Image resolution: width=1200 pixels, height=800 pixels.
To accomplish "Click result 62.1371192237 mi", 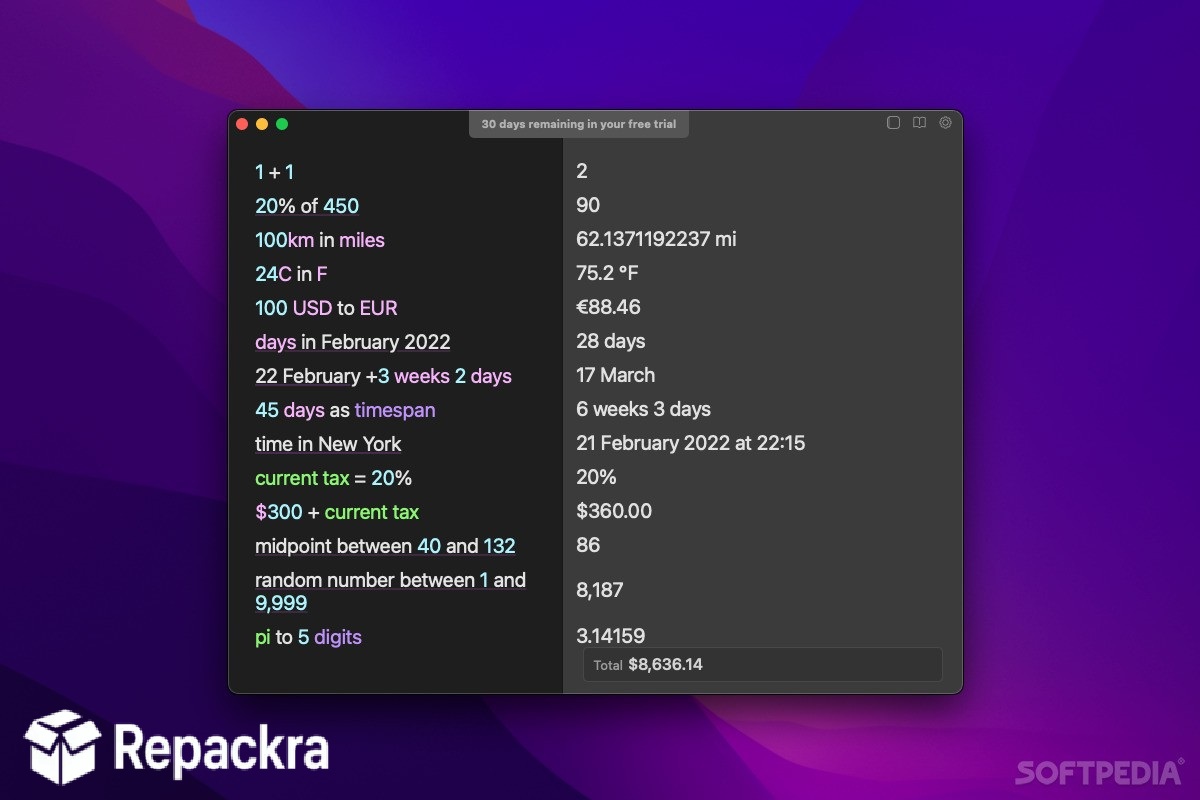I will 656,239.
